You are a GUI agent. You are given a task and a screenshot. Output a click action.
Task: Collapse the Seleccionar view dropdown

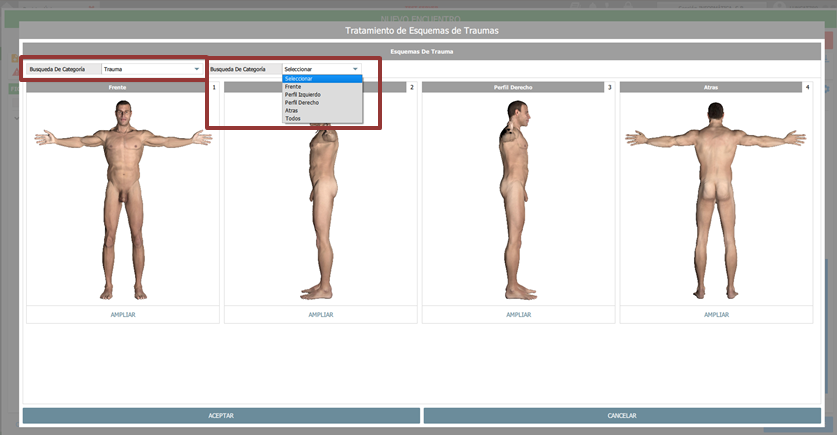pos(321,69)
